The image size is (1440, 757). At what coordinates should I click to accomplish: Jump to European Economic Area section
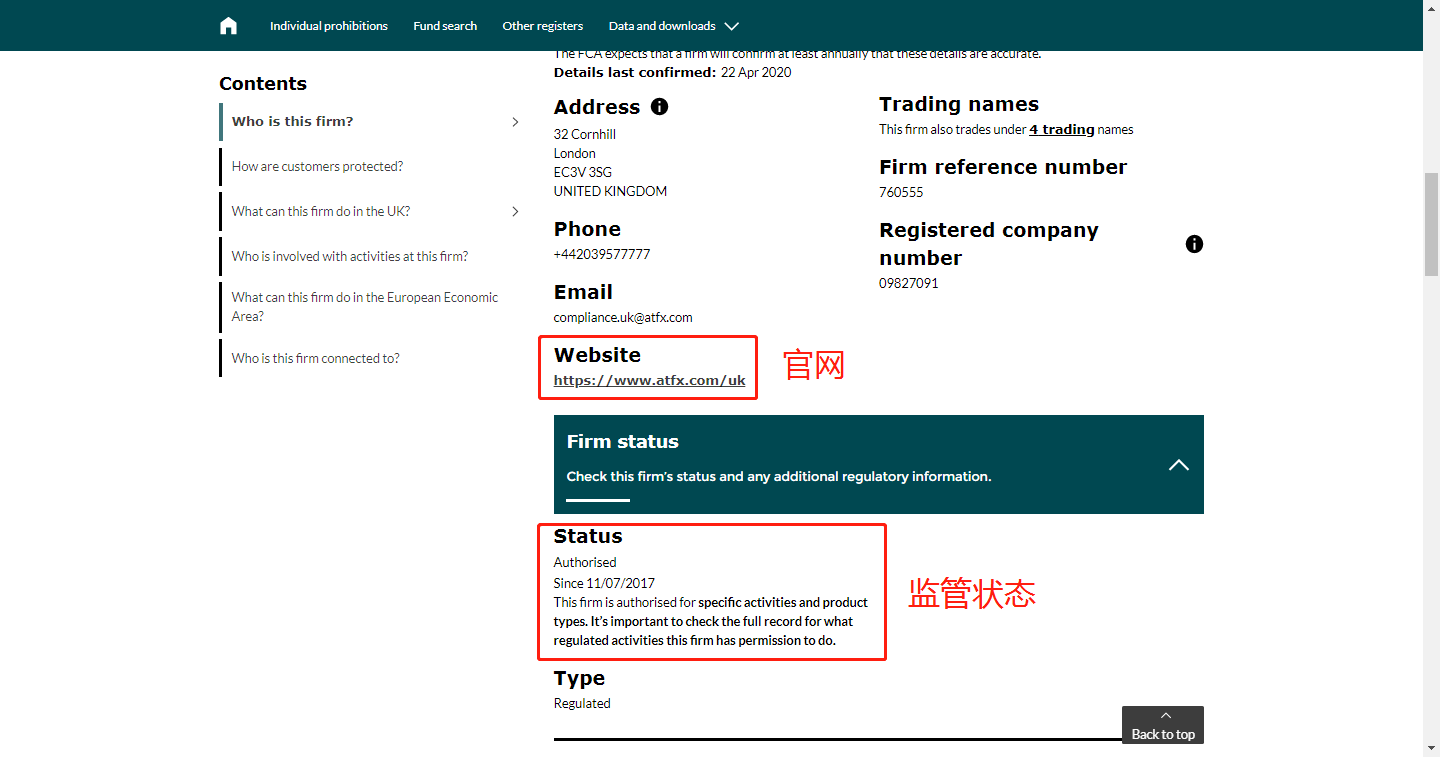365,307
